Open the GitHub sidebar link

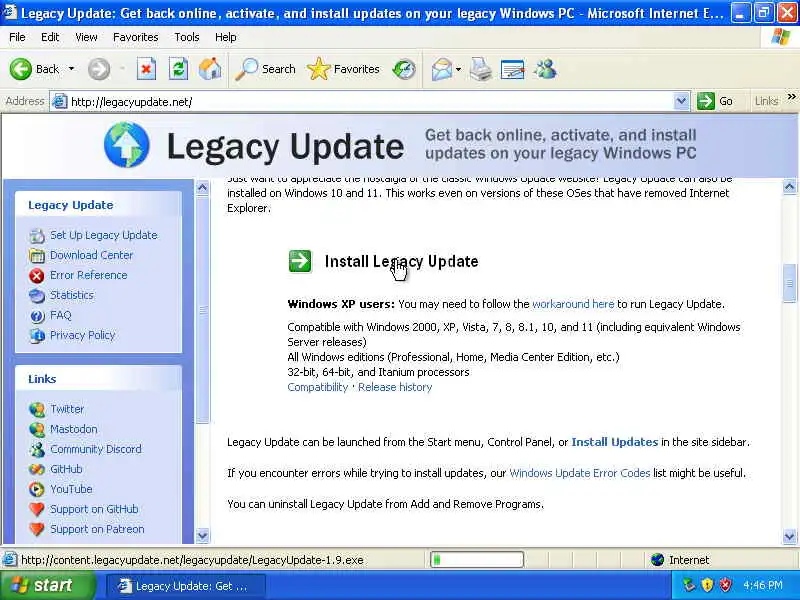(x=66, y=469)
